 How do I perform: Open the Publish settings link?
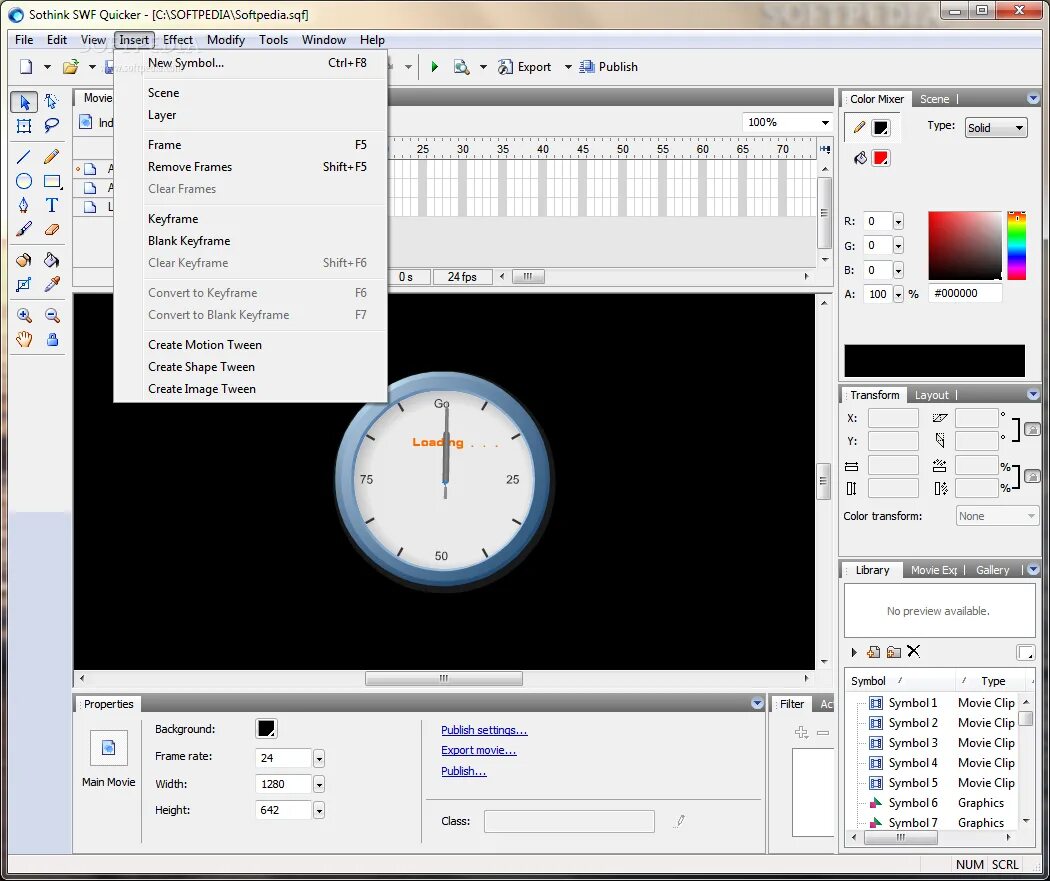tap(484, 730)
